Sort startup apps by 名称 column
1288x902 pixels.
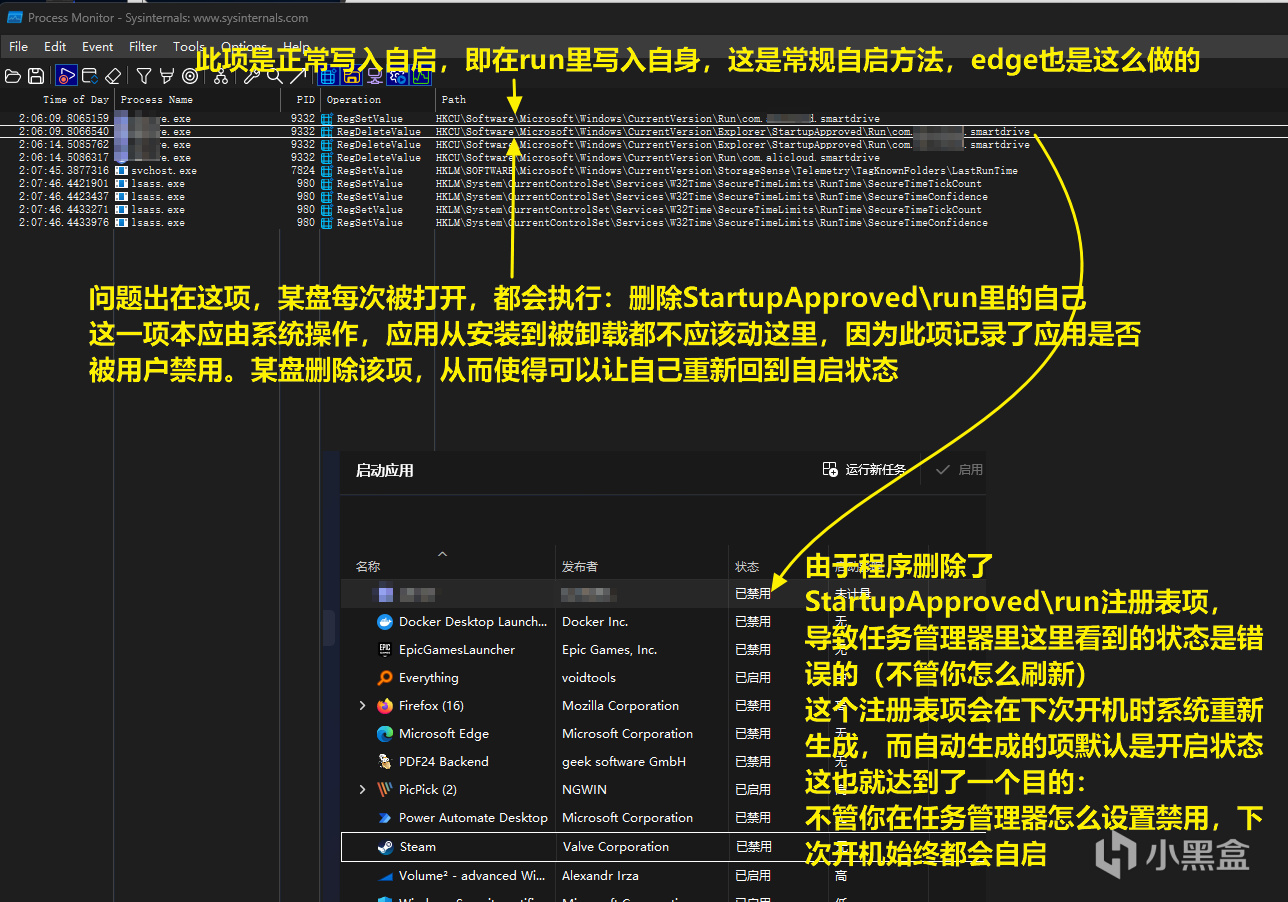368,567
